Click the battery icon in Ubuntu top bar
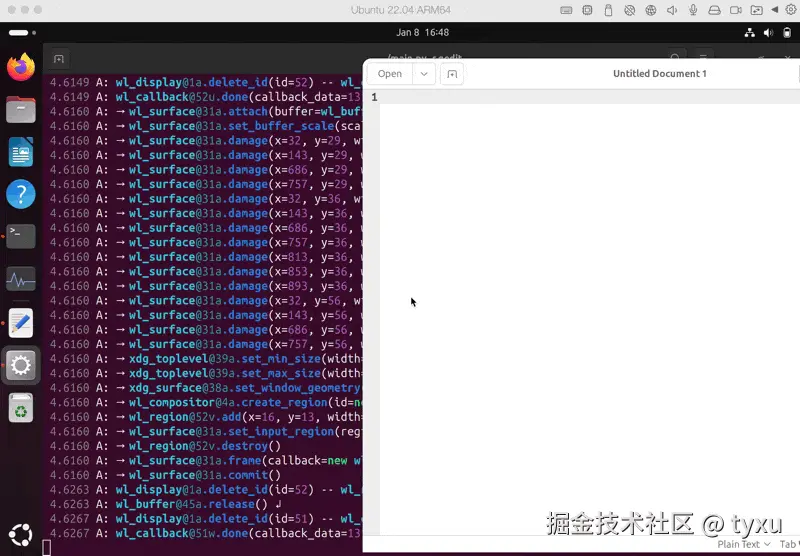800x556 pixels. pos(787,33)
